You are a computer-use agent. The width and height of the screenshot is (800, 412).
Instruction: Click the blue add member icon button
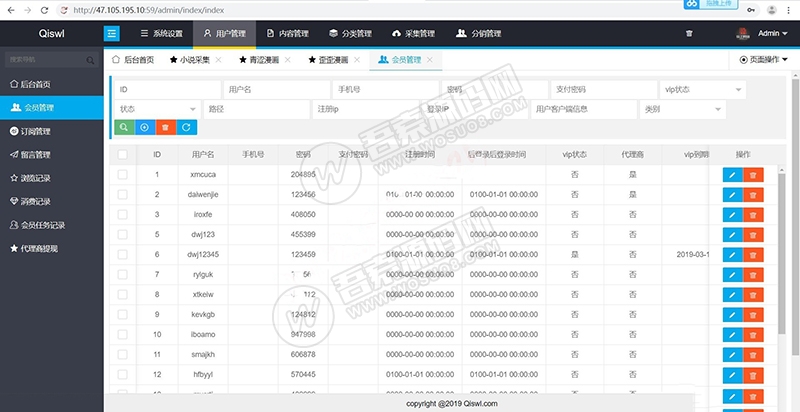point(144,127)
